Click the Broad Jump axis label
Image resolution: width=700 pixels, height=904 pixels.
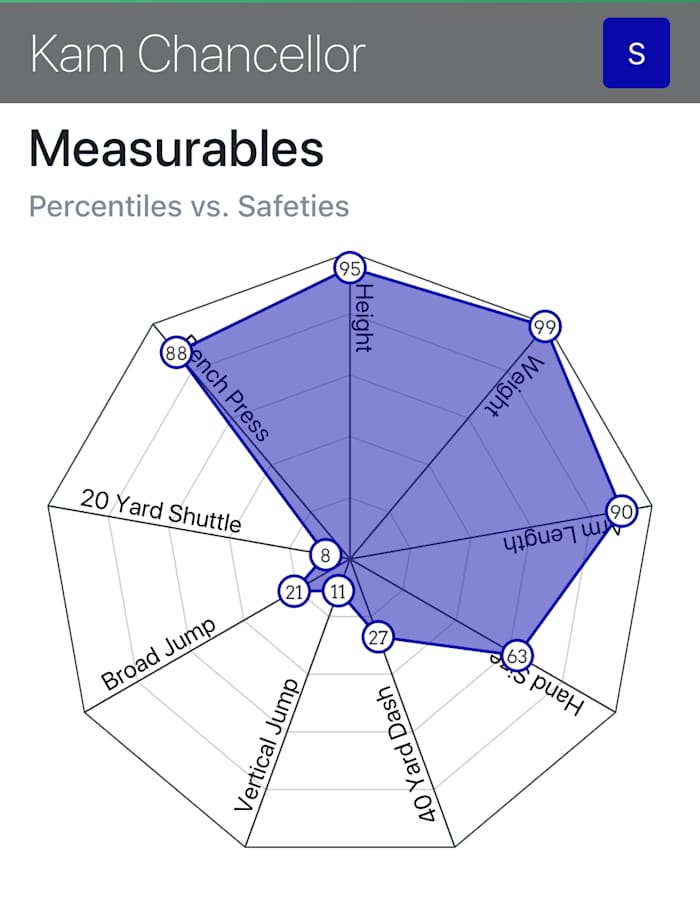(159, 655)
